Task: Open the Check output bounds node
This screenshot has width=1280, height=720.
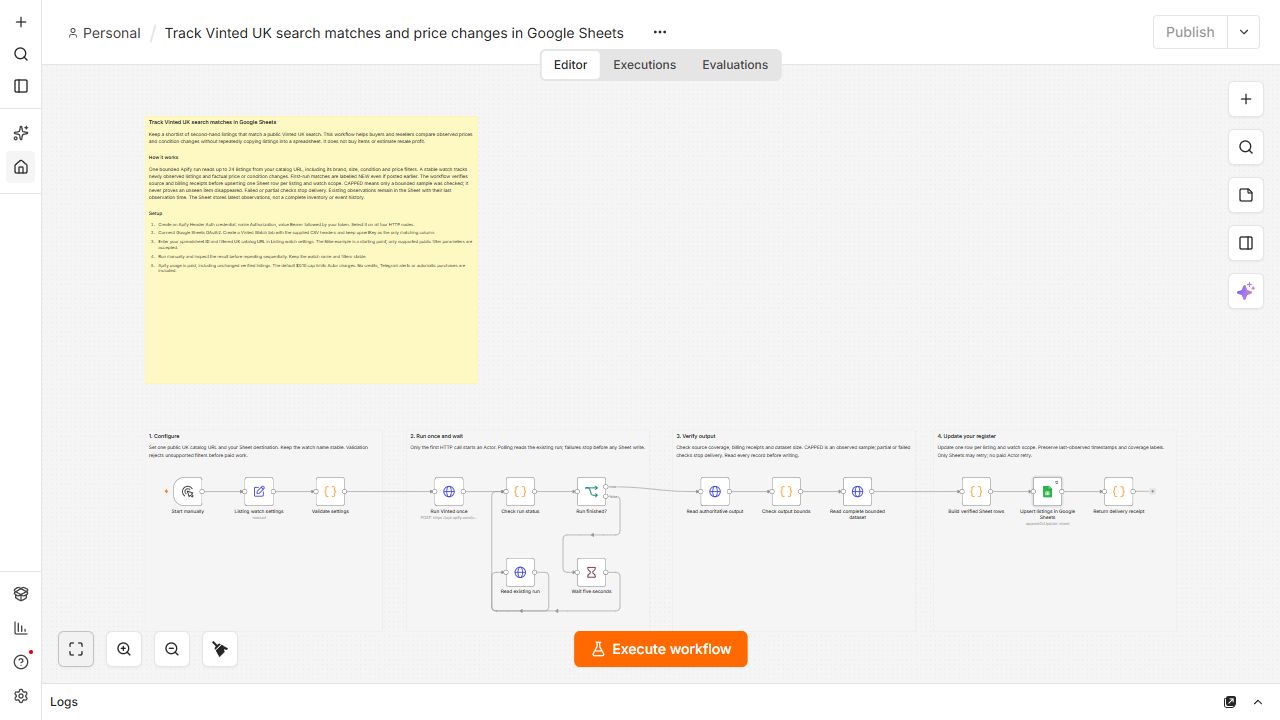Action: (786, 491)
